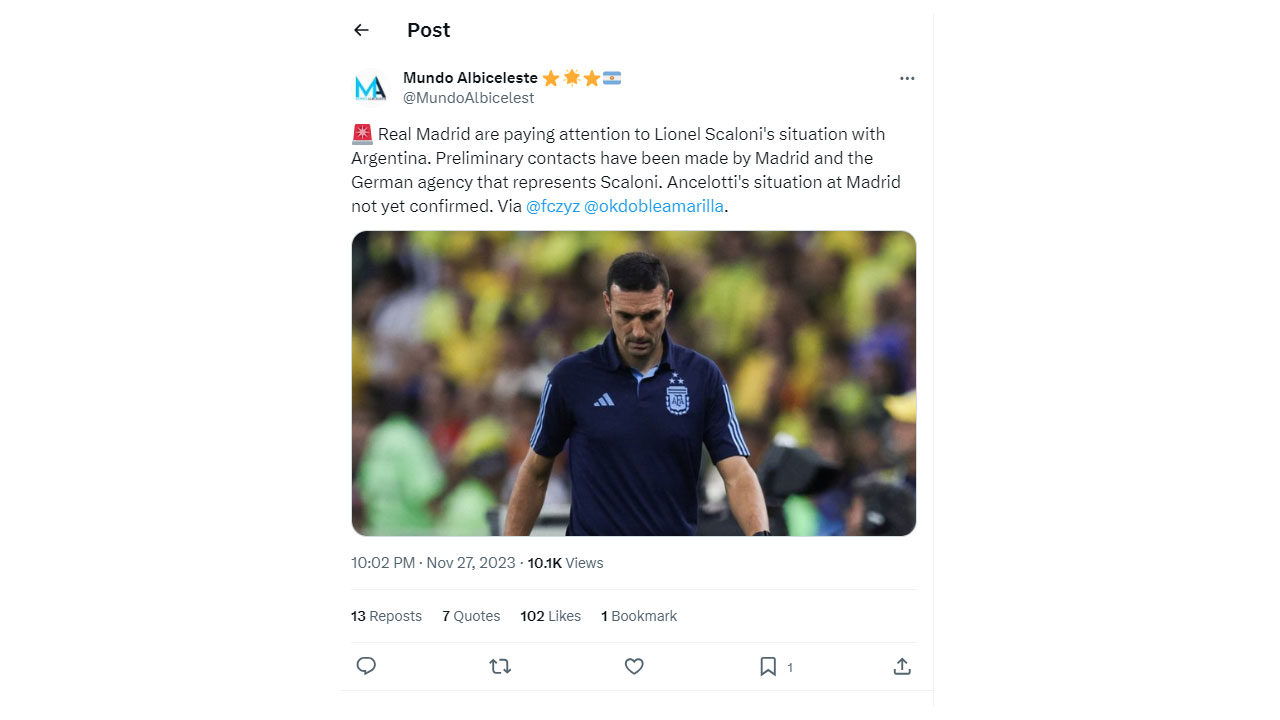Click the Mundo Albiceleste display name

pos(470,78)
